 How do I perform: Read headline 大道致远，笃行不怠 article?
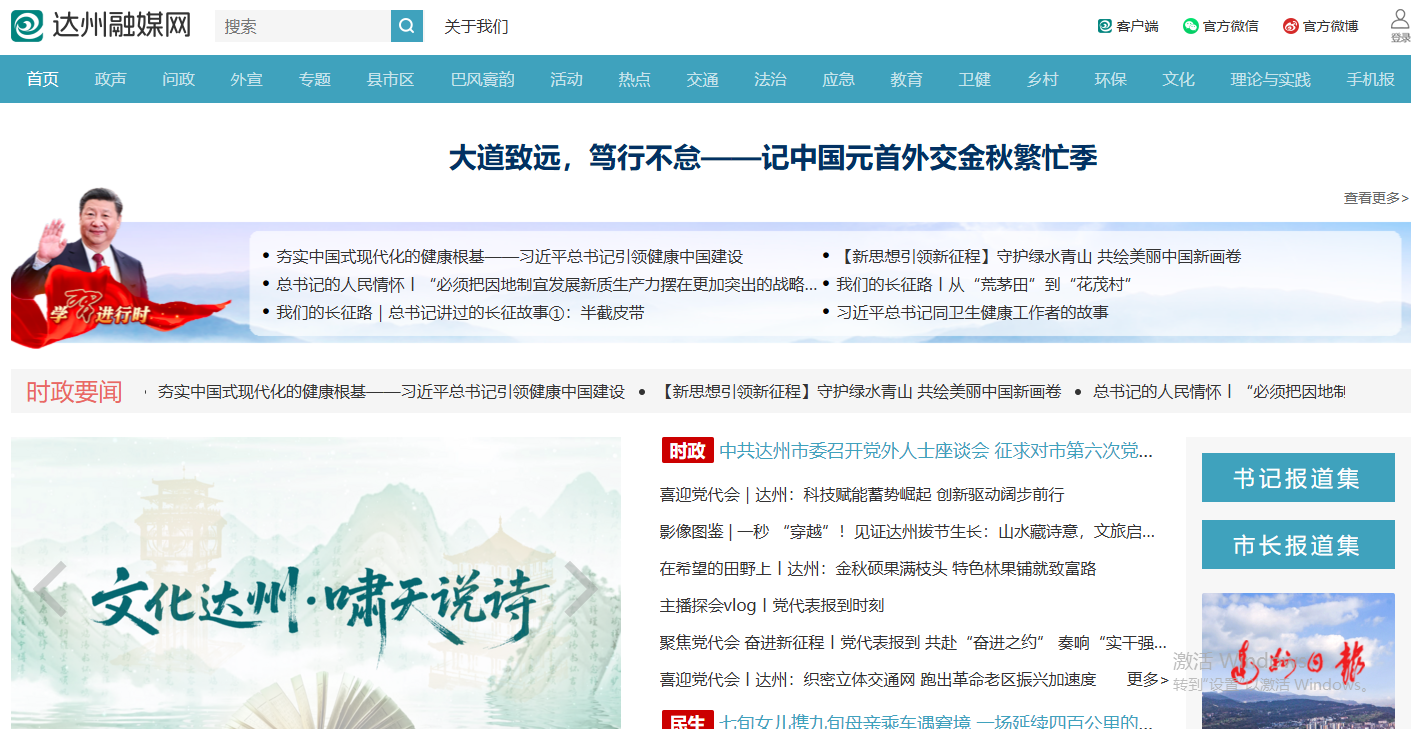coord(772,157)
